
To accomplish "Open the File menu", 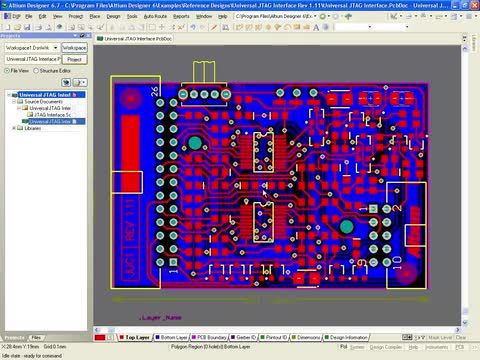I will pyautogui.click(x=29, y=16).
